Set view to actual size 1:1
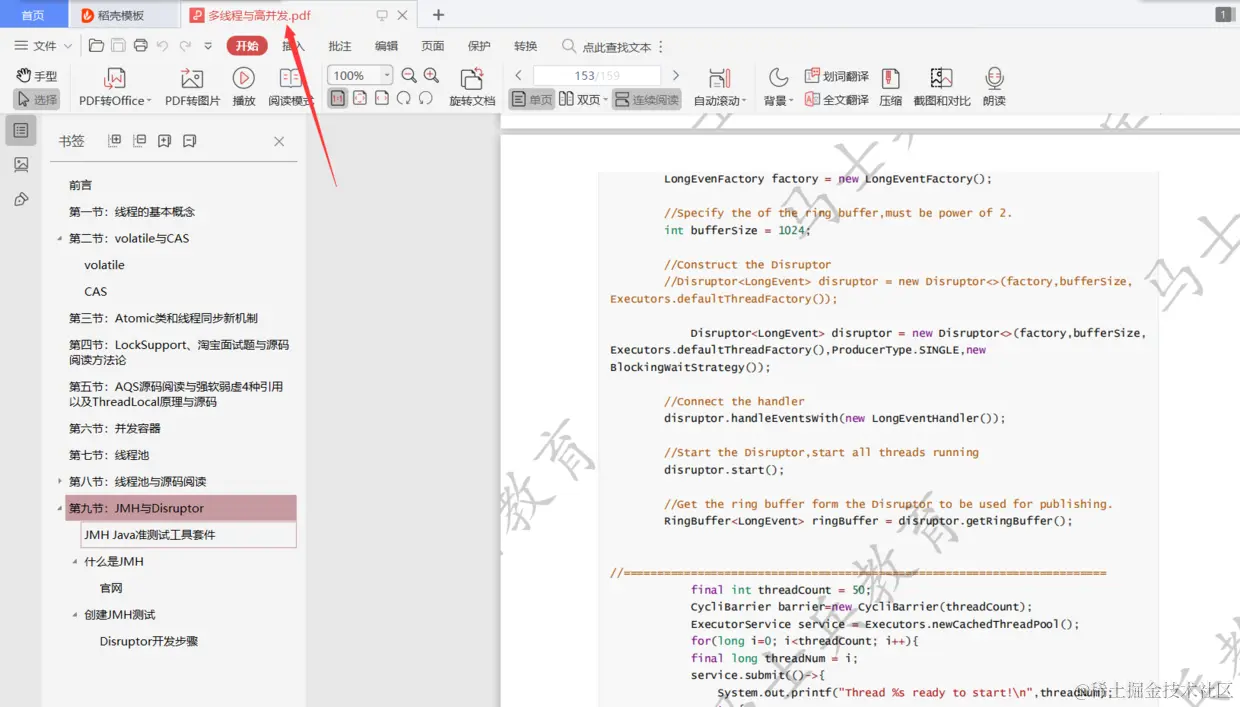The height and width of the screenshot is (707, 1240). click(x=338, y=98)
